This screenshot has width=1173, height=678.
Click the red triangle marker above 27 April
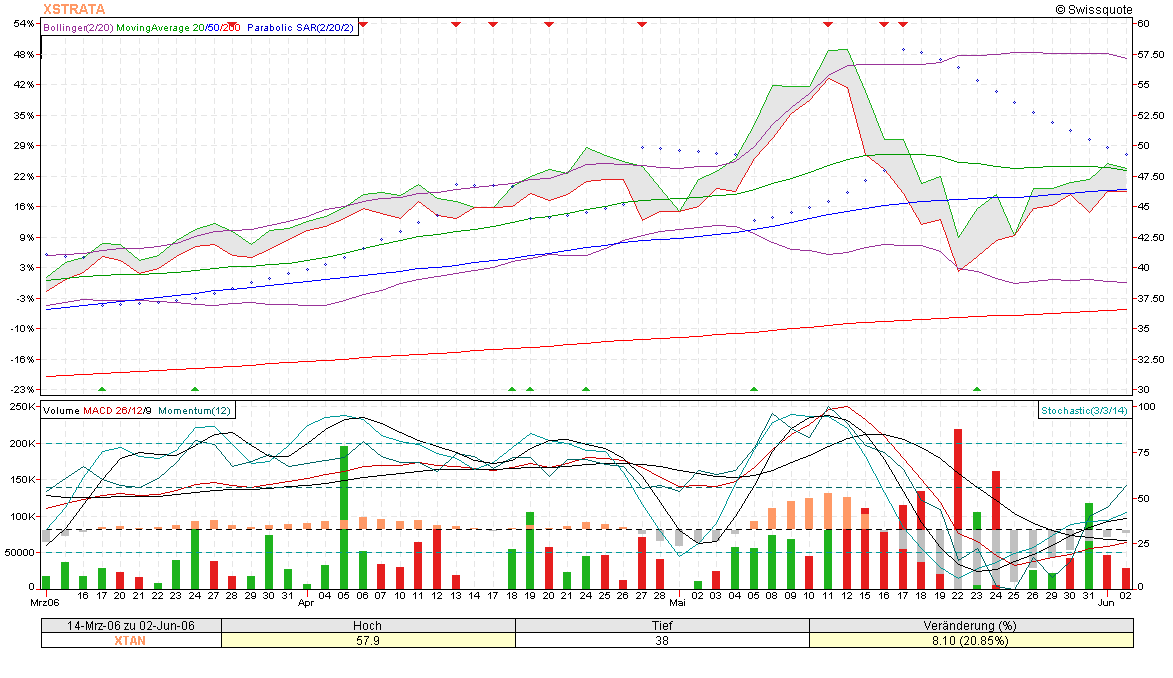click(x=642, y=25)
